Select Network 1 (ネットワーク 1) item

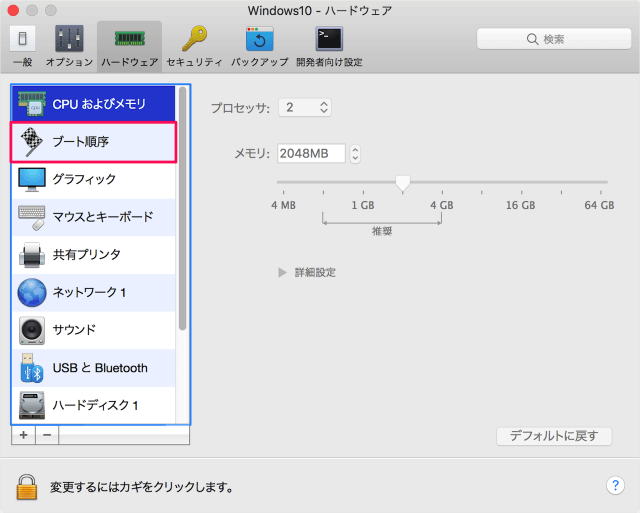point(93,292)
